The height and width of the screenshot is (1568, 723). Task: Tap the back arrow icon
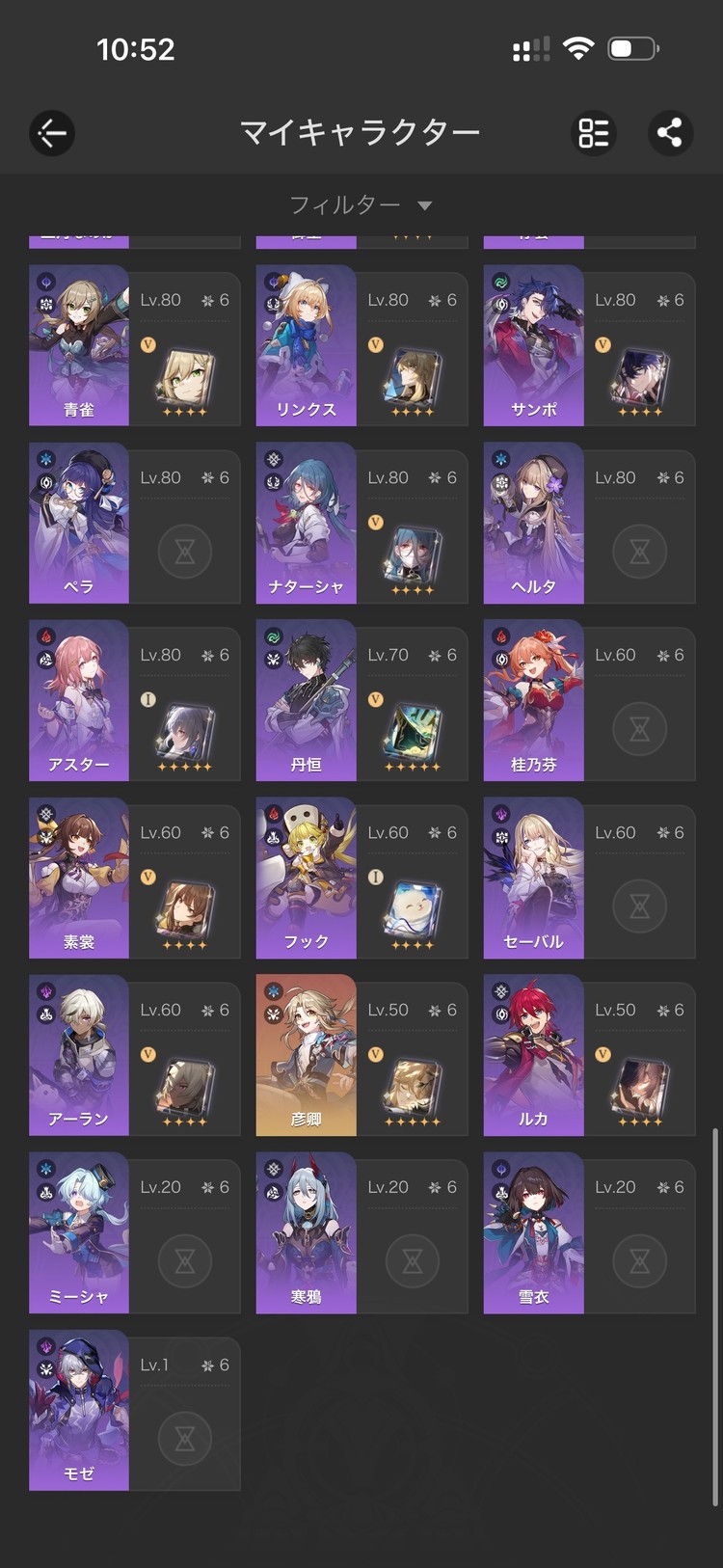coord(52,133)
